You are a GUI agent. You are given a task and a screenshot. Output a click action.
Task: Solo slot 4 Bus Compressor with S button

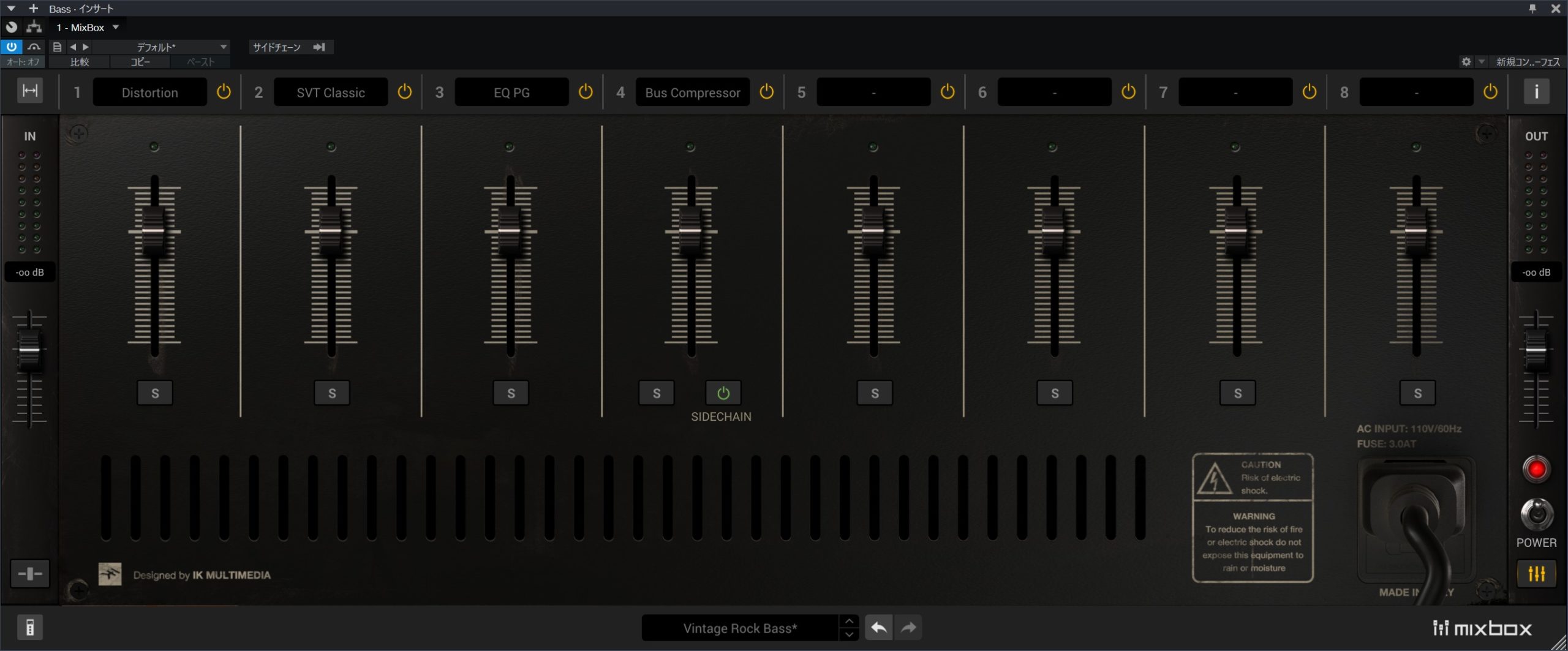coord(657,393)
